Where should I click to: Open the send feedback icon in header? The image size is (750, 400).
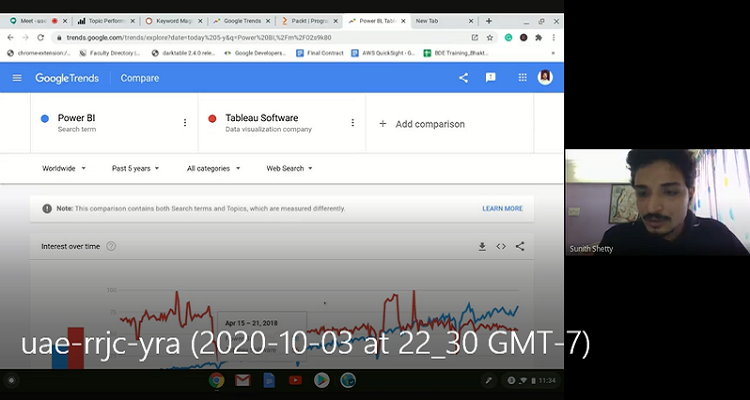[491, 78]
